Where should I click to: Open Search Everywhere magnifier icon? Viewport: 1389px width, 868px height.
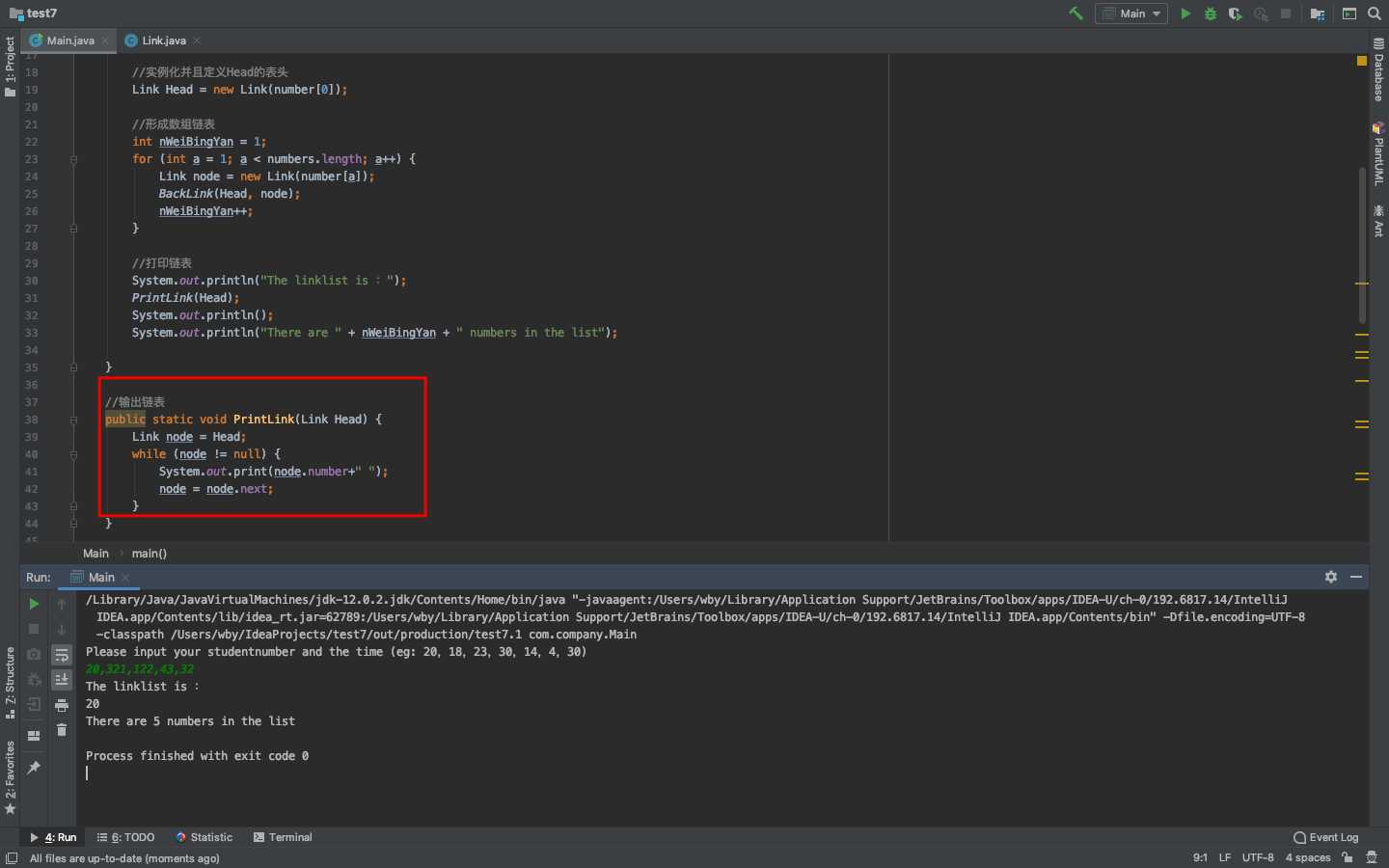tap(1375, 14)
